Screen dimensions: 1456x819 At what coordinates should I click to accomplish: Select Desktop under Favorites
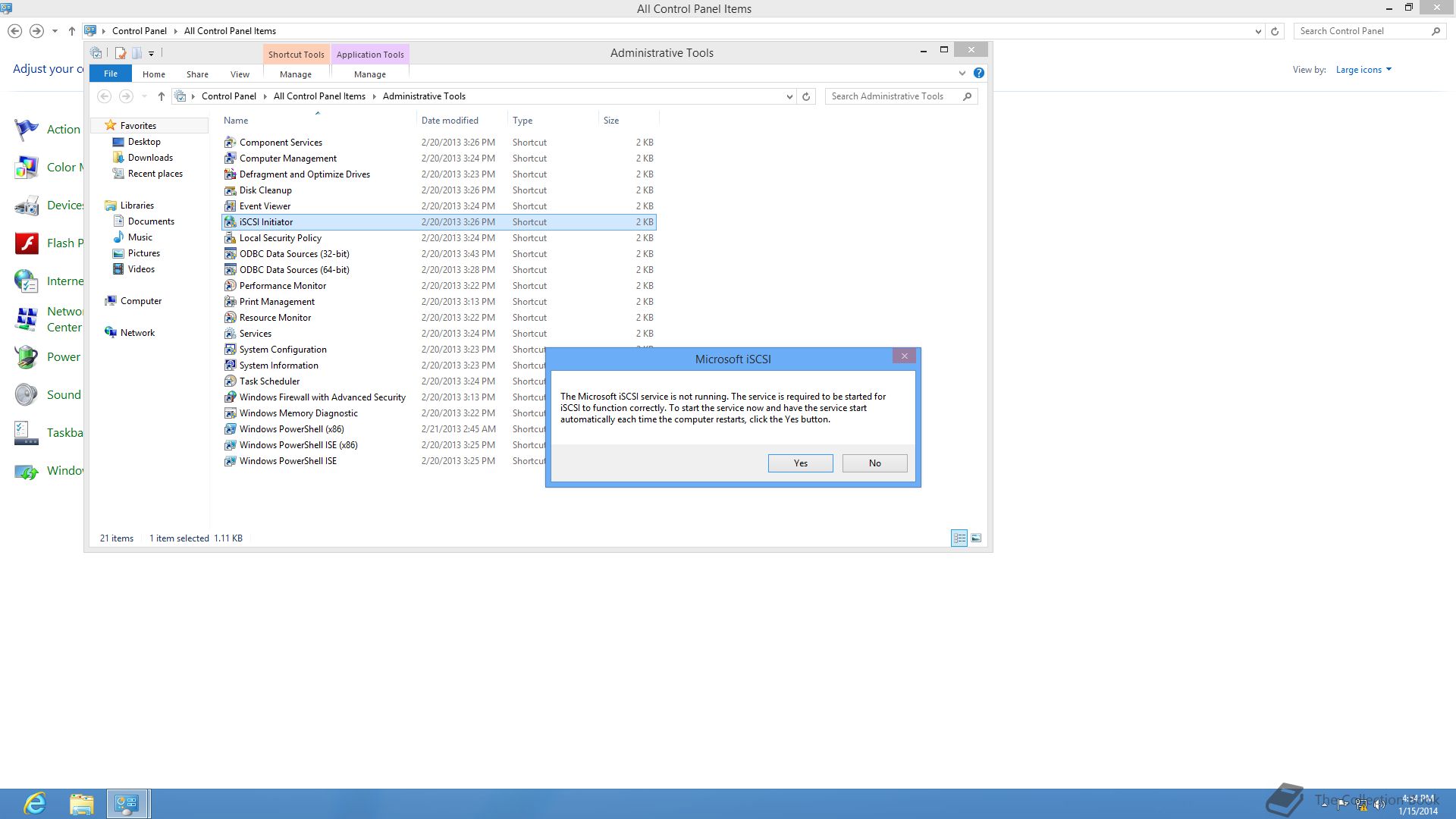pyautogui.click(x=144, y=142)
